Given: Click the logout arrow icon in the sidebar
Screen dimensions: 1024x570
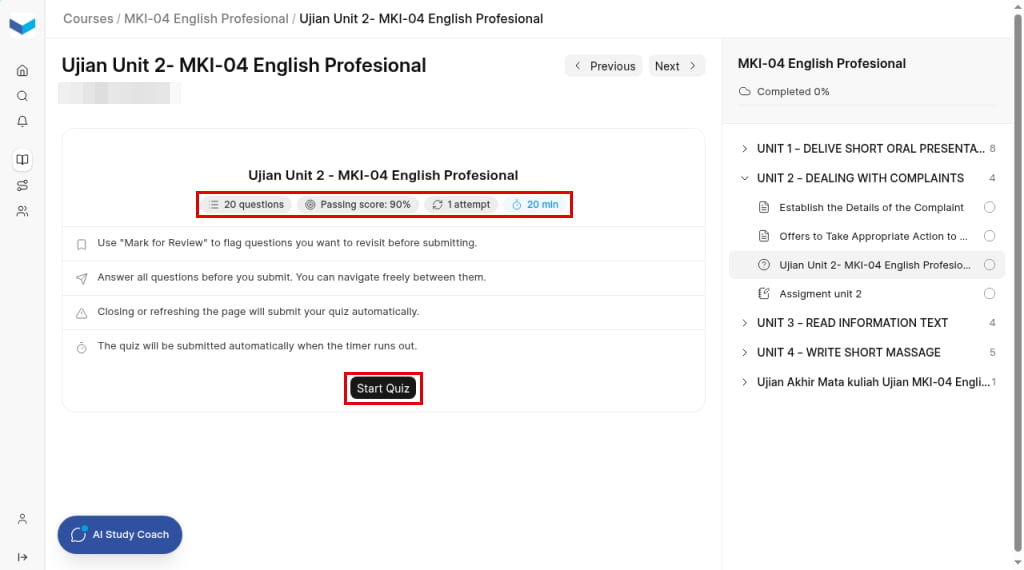Looking at the screenshot, I should tap(22, 557).
